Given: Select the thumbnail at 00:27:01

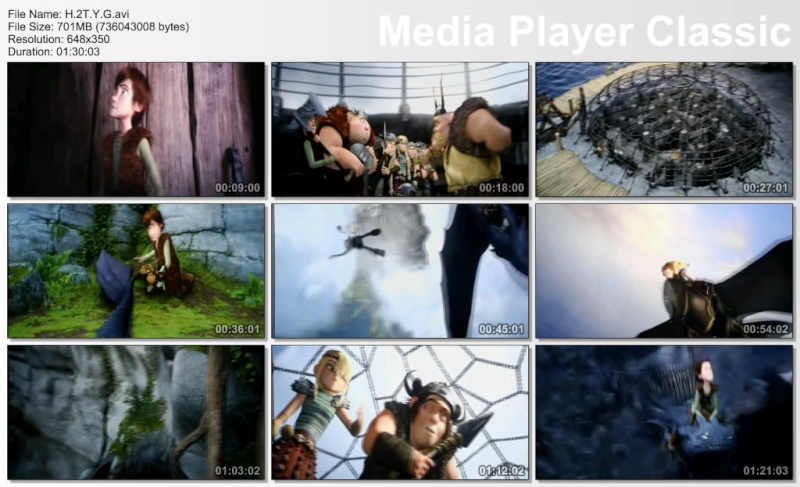Looking at the screenshot, I should point(664,130).
